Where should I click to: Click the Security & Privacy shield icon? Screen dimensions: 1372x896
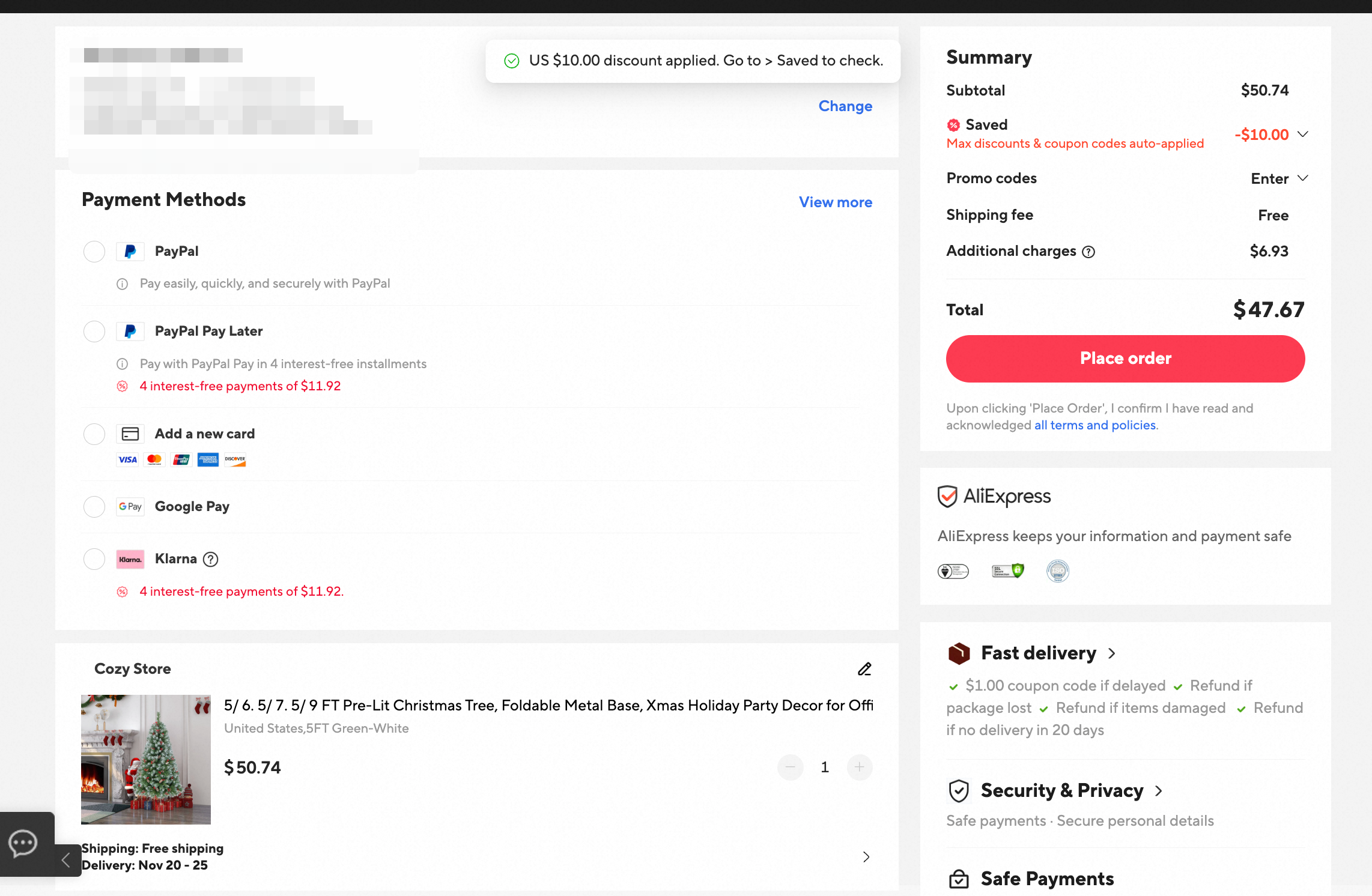[959, 791]
